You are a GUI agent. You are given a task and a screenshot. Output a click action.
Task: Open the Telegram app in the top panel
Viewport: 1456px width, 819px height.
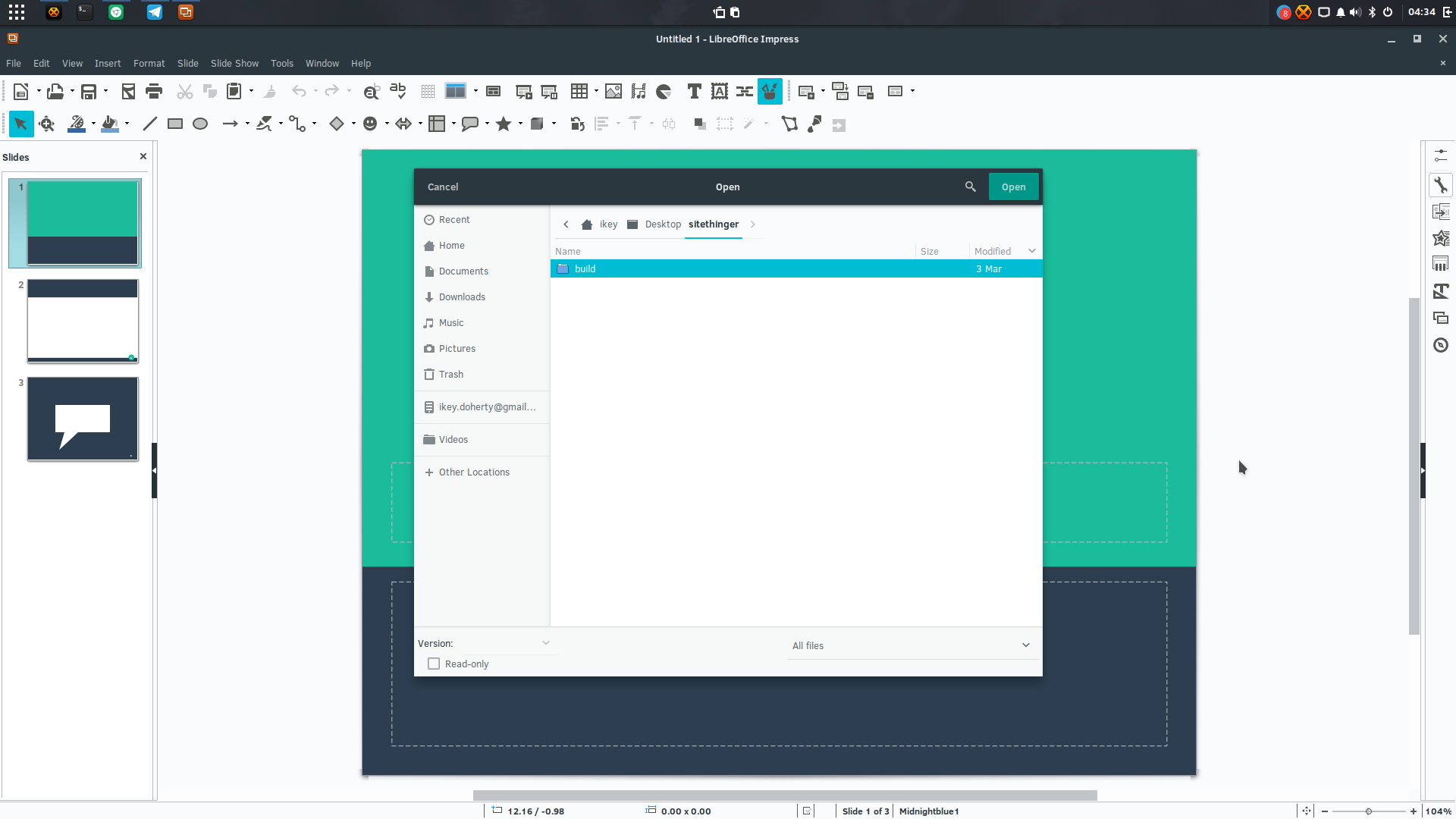click(154, 12)
